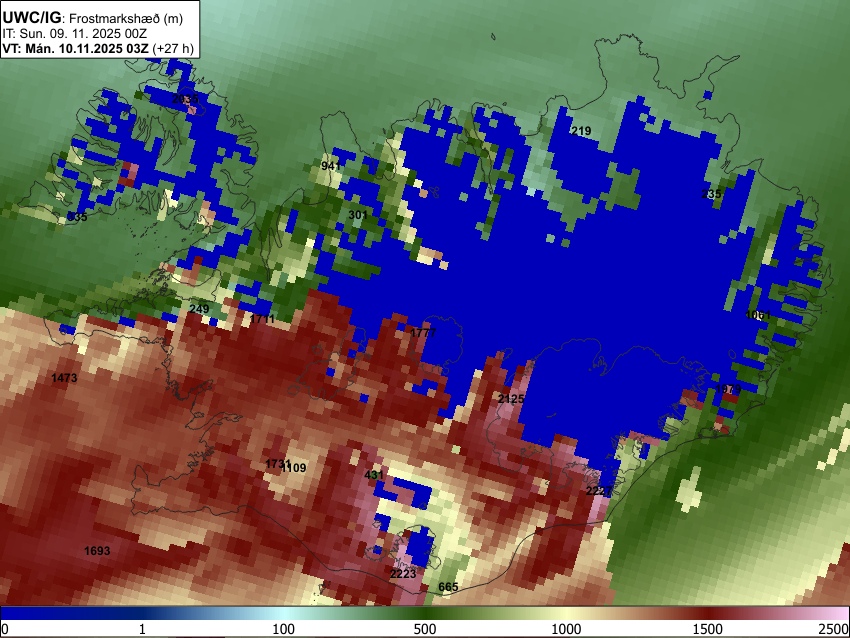This screenshot has width=850, height=638.
Task: Click map value label 301
Action: [358, 215]
